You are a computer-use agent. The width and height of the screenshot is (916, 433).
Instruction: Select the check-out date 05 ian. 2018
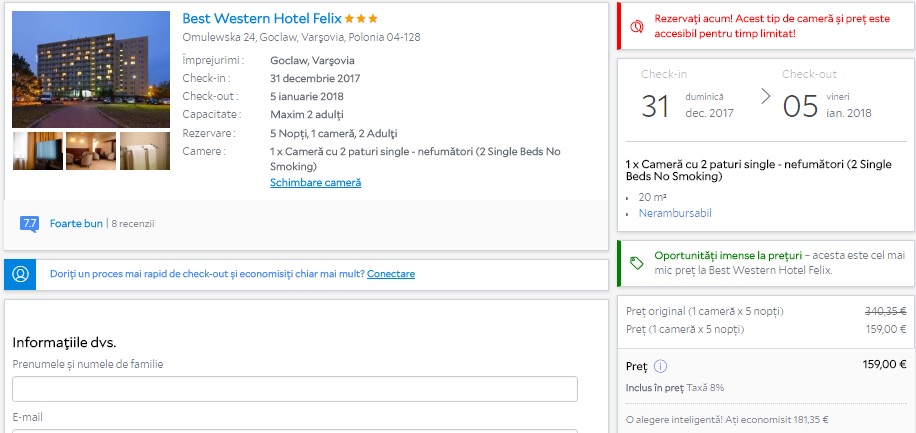[828, 105]
